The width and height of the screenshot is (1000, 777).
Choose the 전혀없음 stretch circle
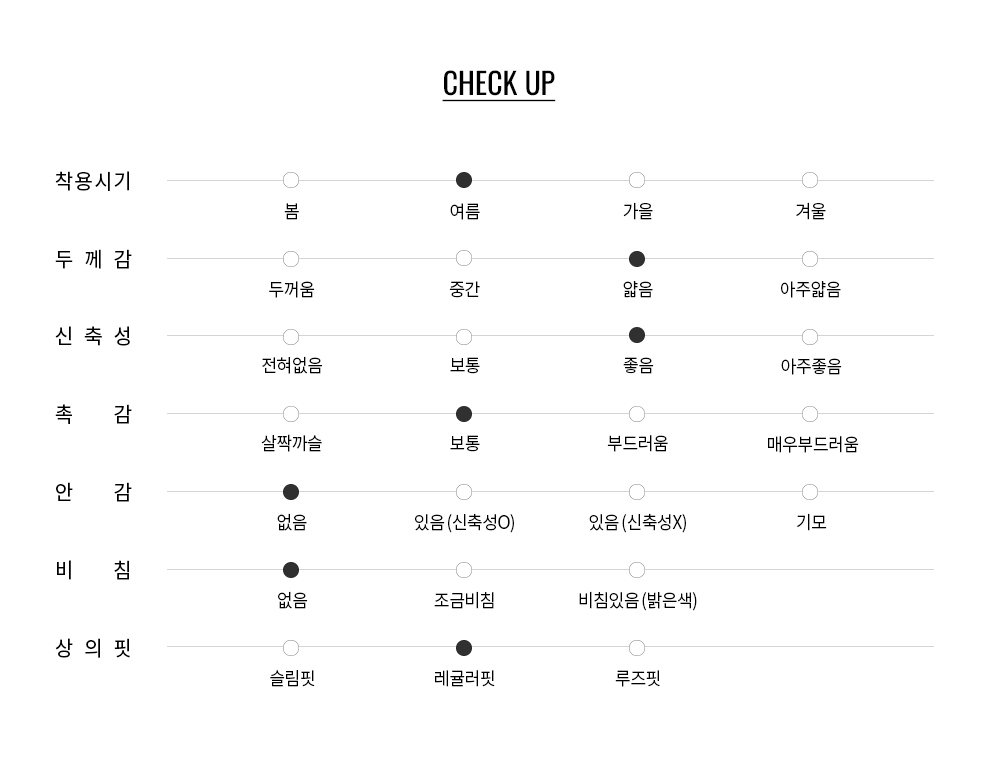coord(291,337)
